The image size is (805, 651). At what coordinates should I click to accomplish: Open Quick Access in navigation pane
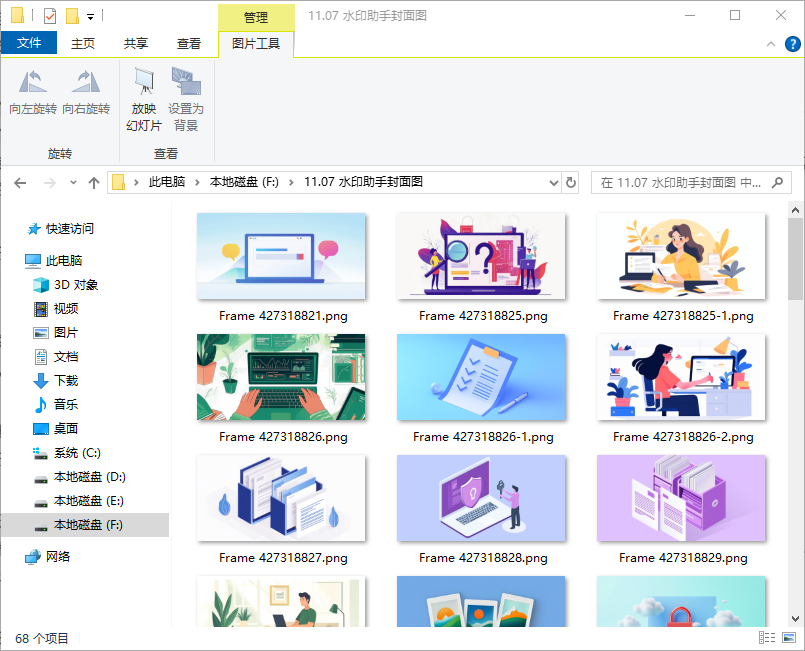[60, 229]
